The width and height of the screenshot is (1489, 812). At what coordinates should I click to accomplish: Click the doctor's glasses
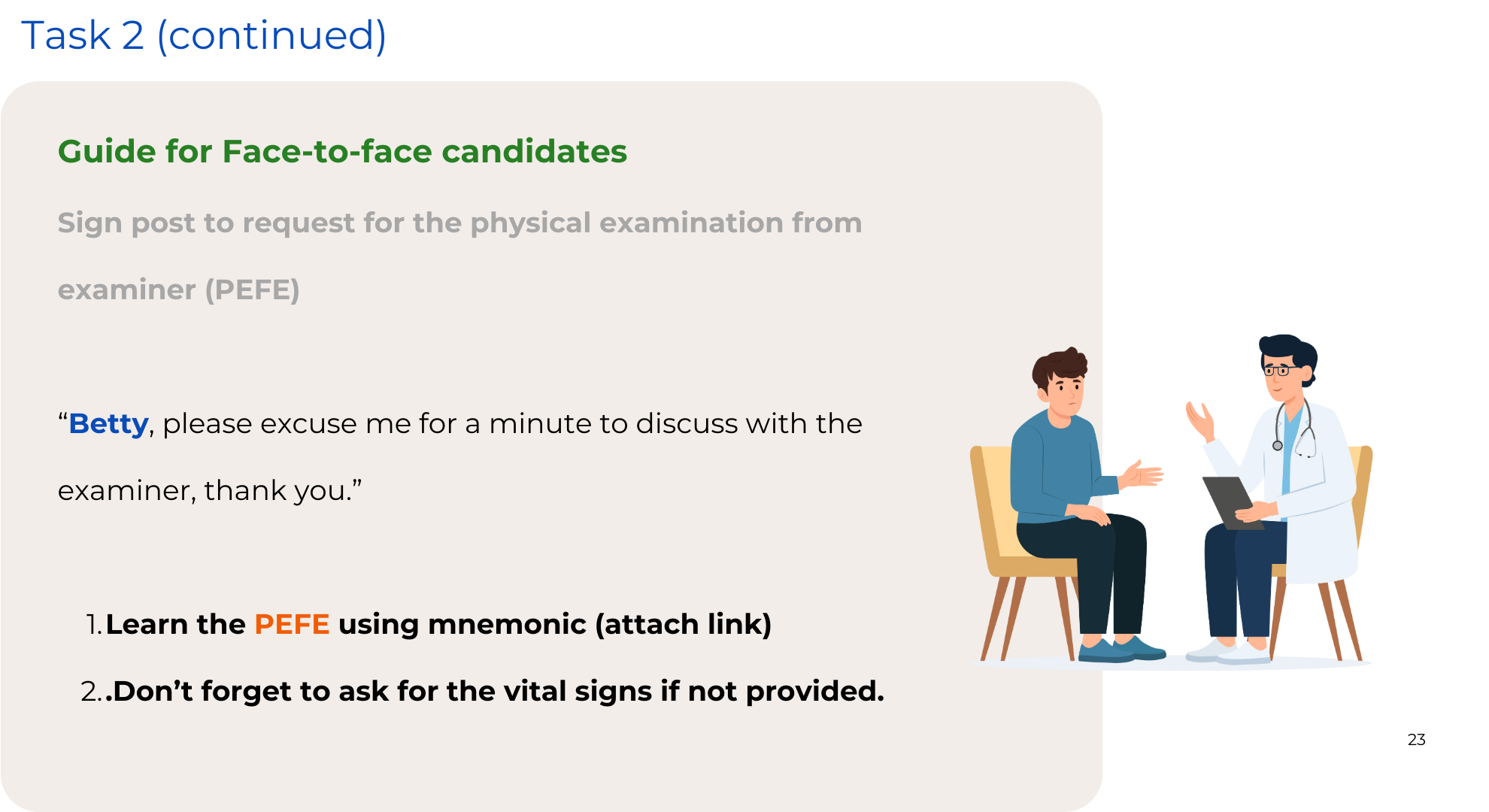click(1278, 370)
